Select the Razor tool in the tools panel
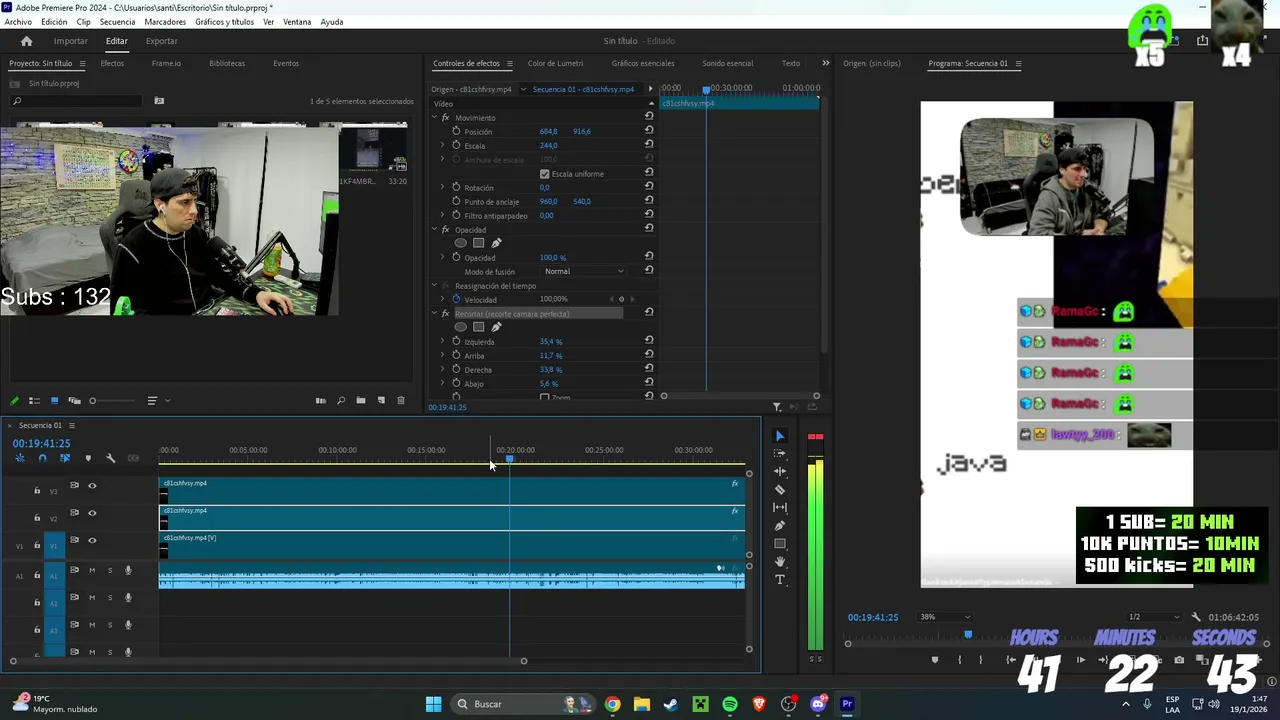The width and height of the screenshot is (1280, 720). coord(780,489)
